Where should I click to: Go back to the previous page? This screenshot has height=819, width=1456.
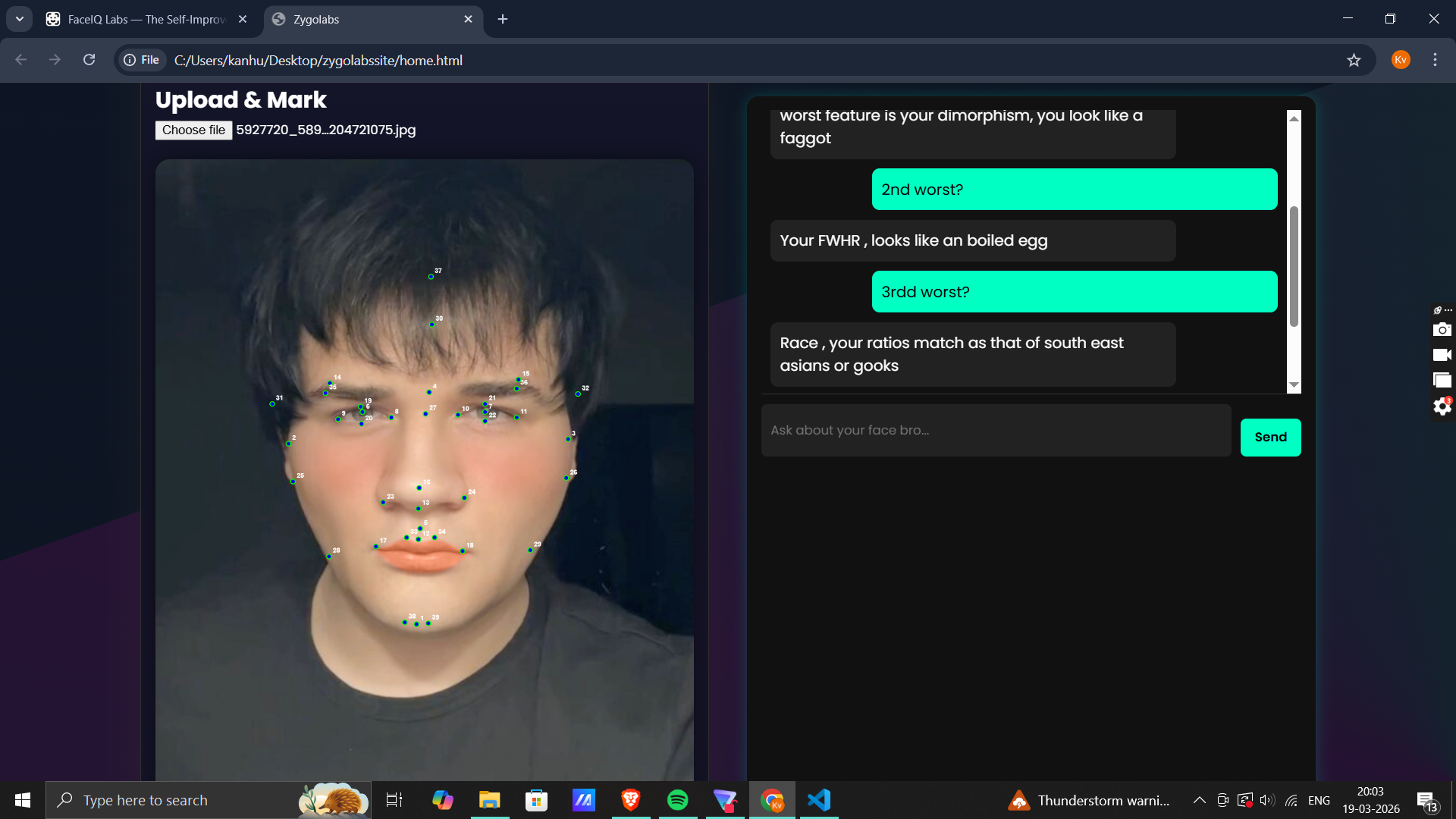pos(21,60)
